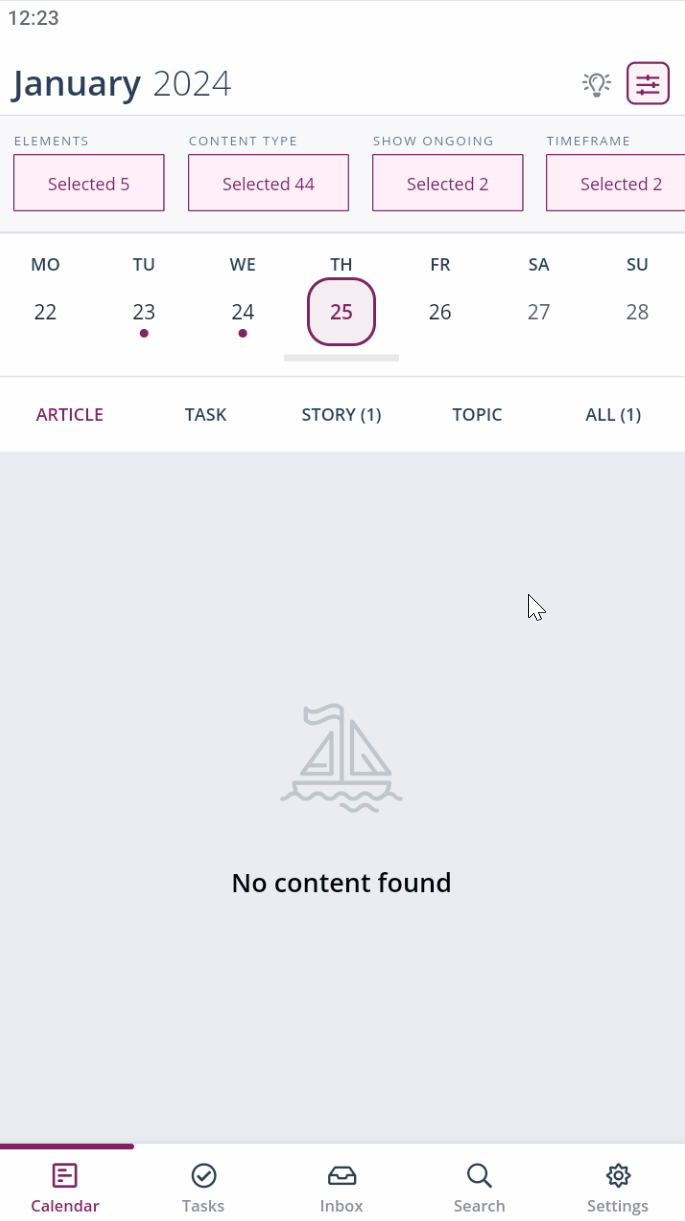Open the Calendar icon in bottom bar
This screenshot has height=1221, width=685.
click(x=65, y=1175)
